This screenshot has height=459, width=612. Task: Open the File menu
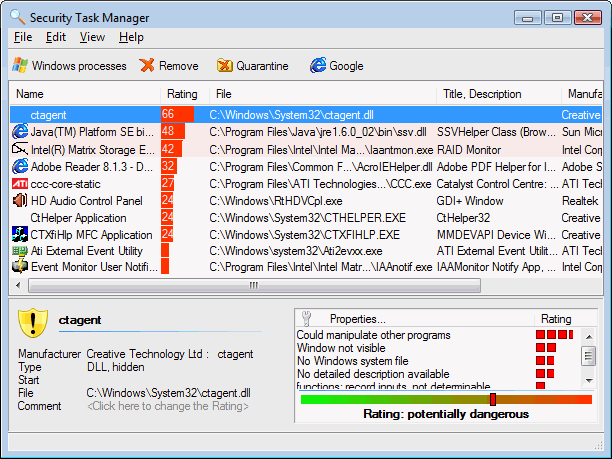(23, 37)
